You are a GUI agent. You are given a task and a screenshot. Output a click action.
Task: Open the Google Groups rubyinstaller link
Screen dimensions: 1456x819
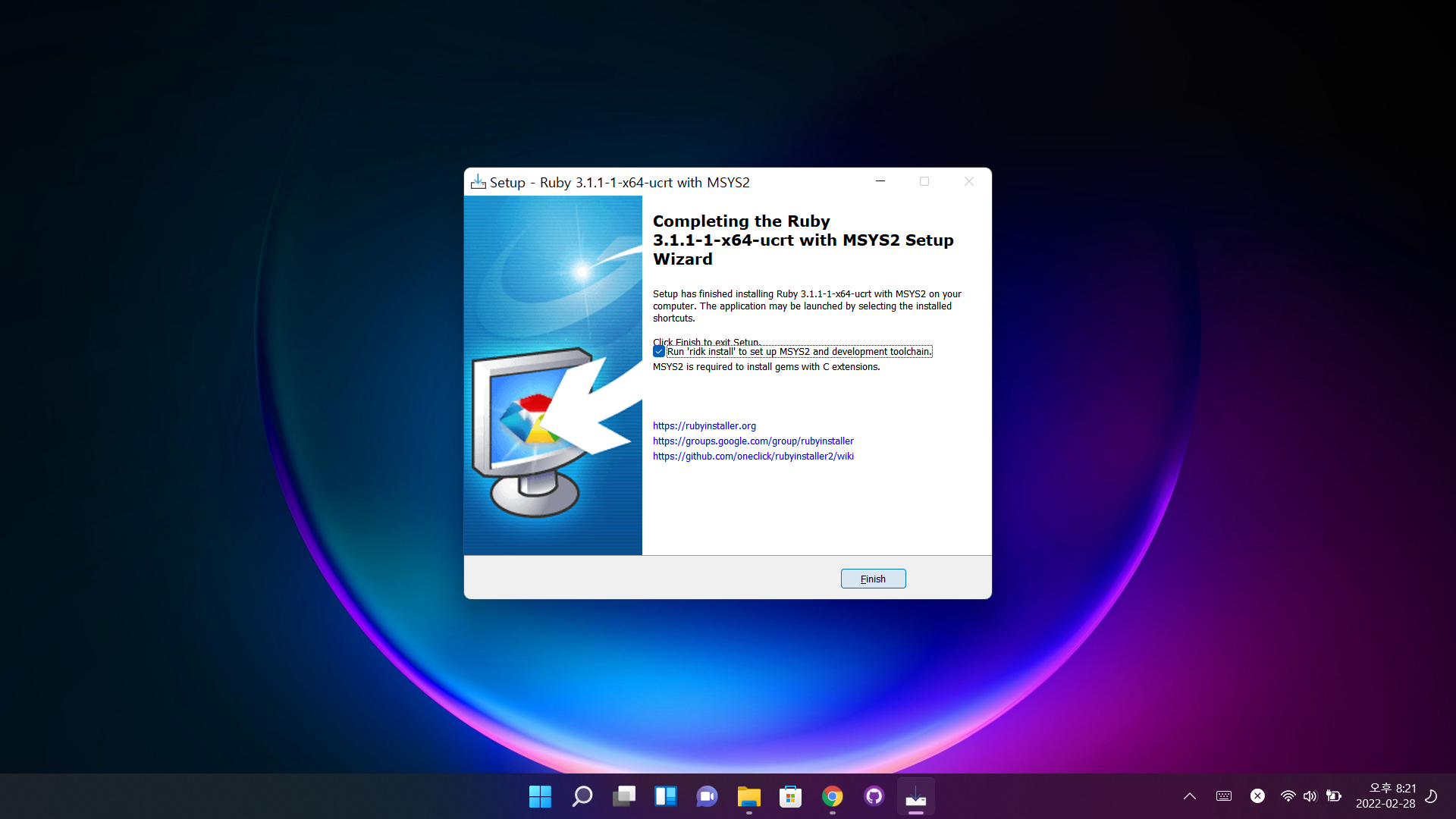click(752, 441)
